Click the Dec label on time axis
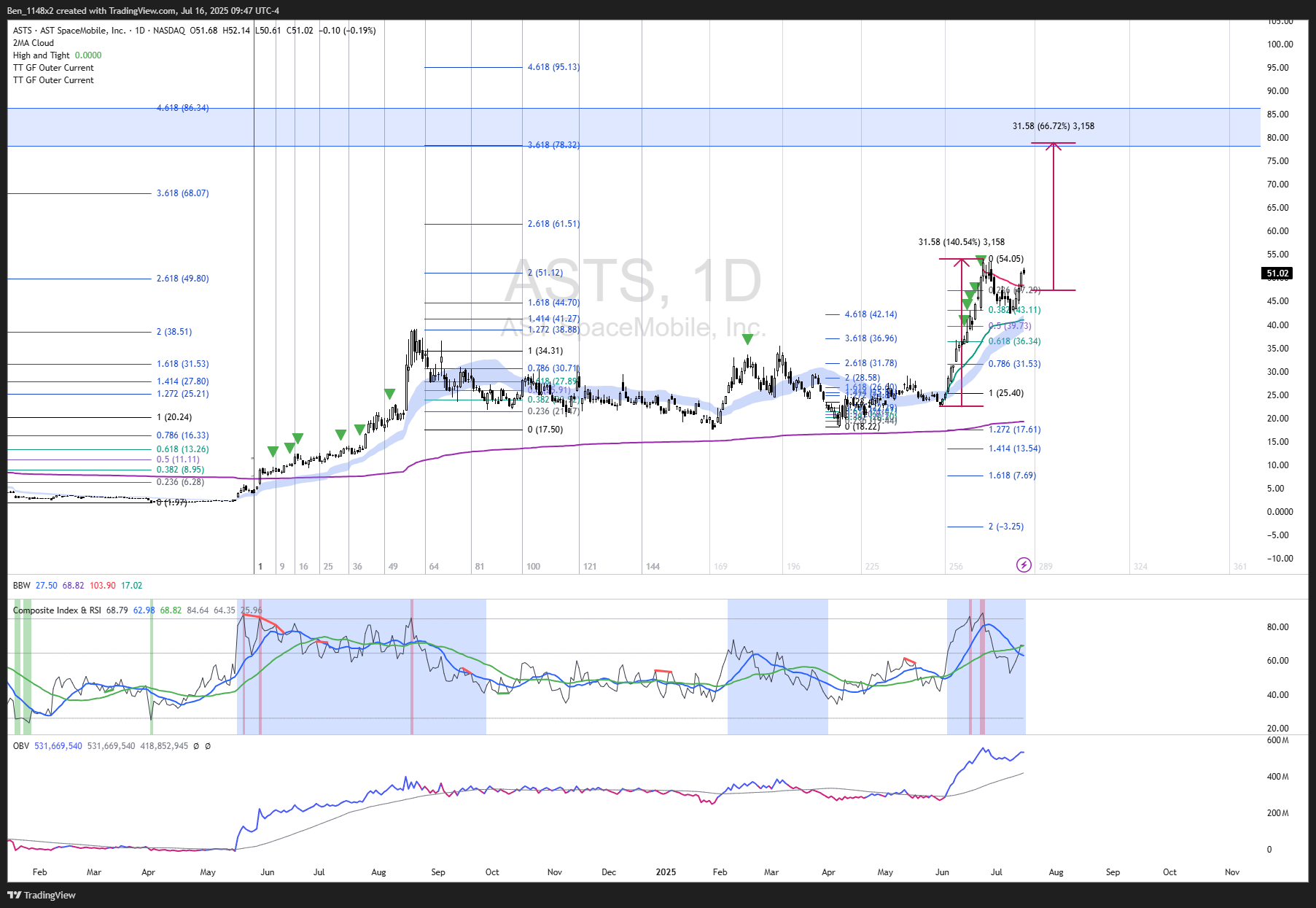The height and width of the screenshot is (908, 1316). pos(609,872)
